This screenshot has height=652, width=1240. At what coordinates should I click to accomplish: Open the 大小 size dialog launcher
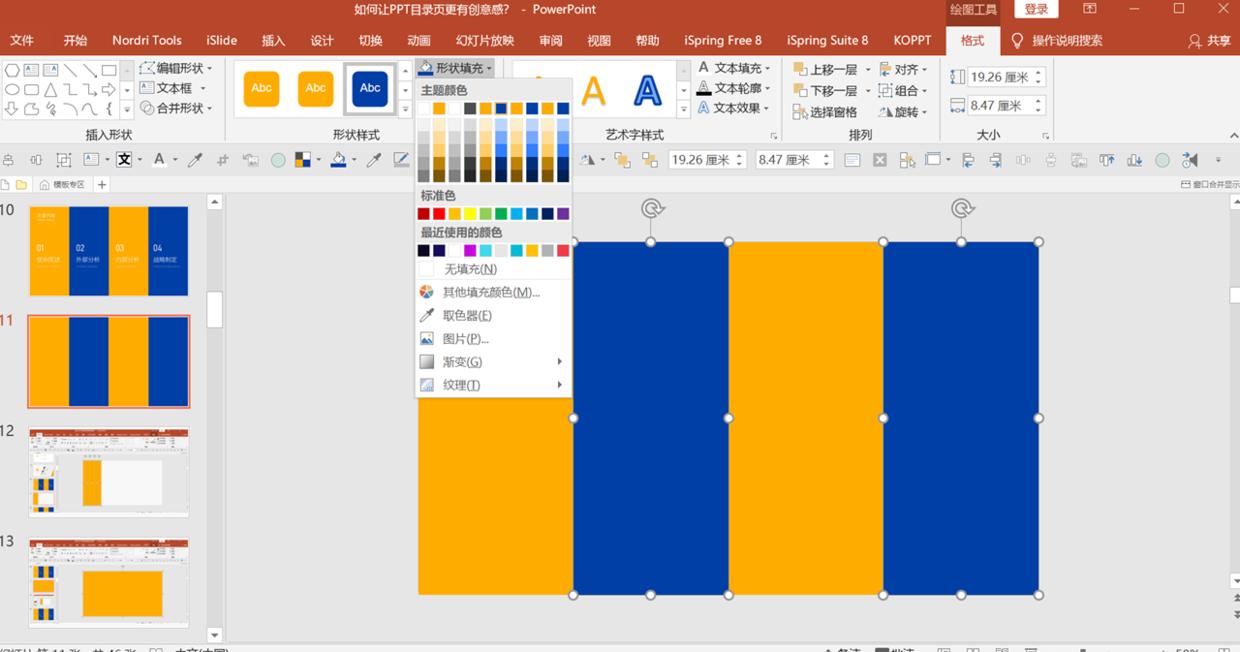point(1046,135)
